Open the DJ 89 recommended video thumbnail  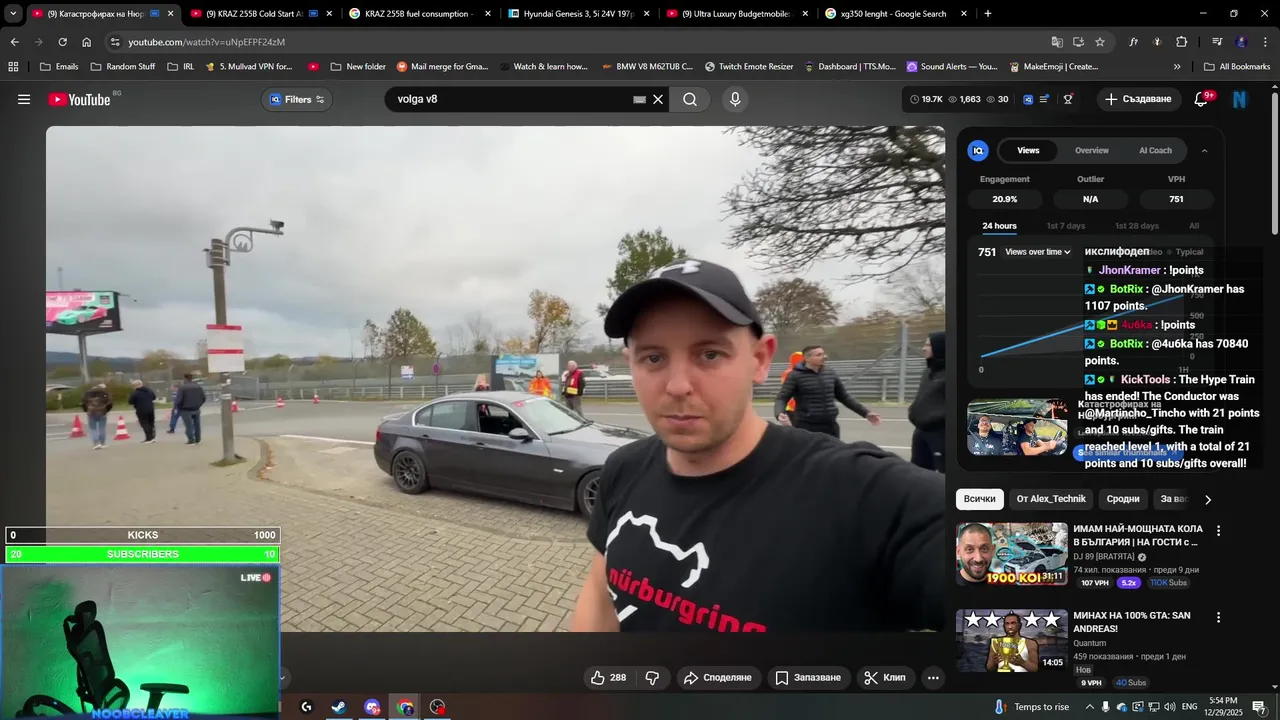click(x=1012, y=553)
